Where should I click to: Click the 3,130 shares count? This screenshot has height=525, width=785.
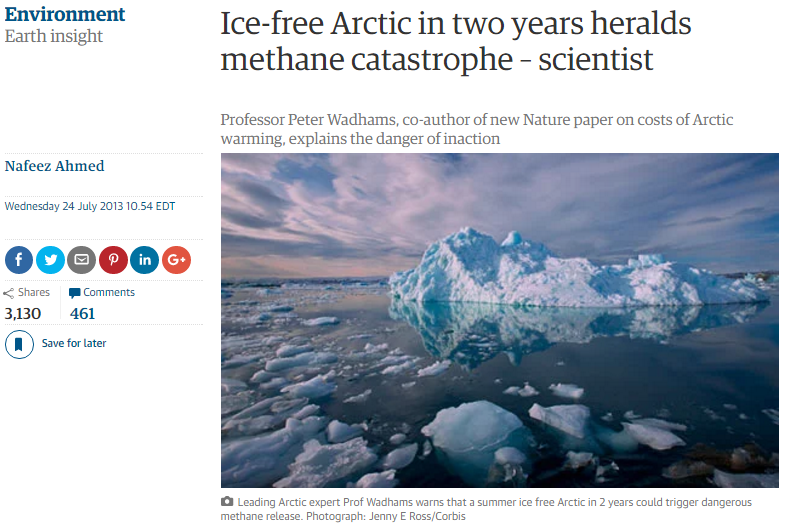(23, 314)
